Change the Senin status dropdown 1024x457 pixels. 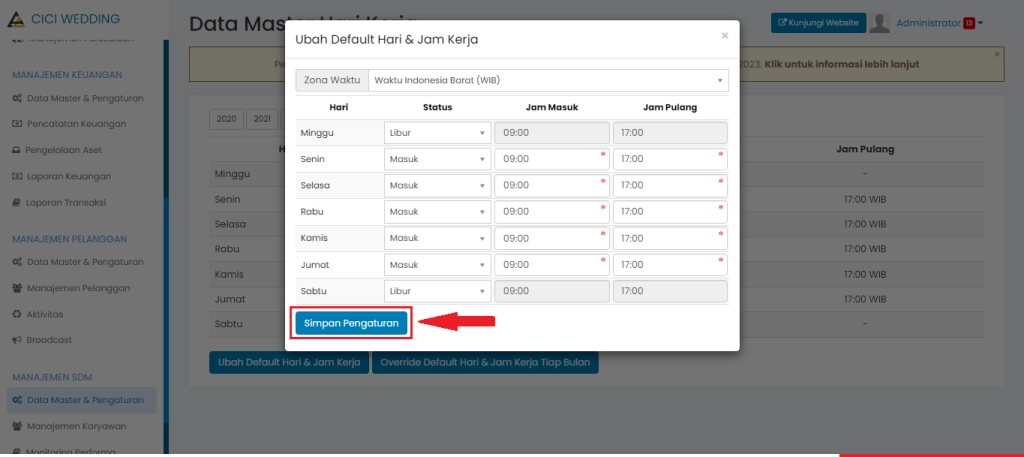pos(437,159)
